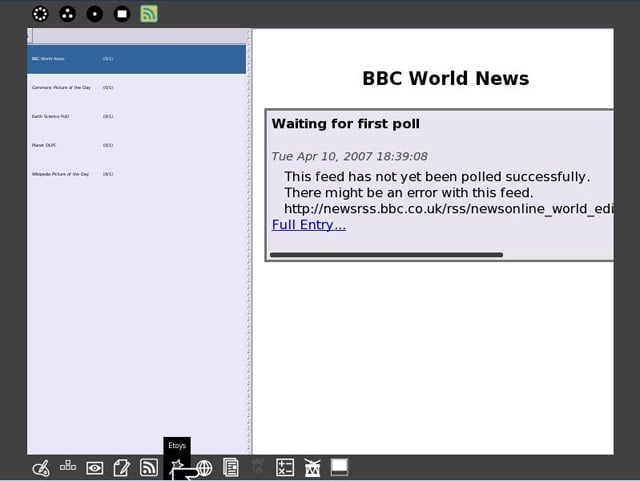Image resolution: width=640 pixels, height=481 pixels.
Task: Click the dimmed activity icon beside document reader
Action: pos(258,466)
